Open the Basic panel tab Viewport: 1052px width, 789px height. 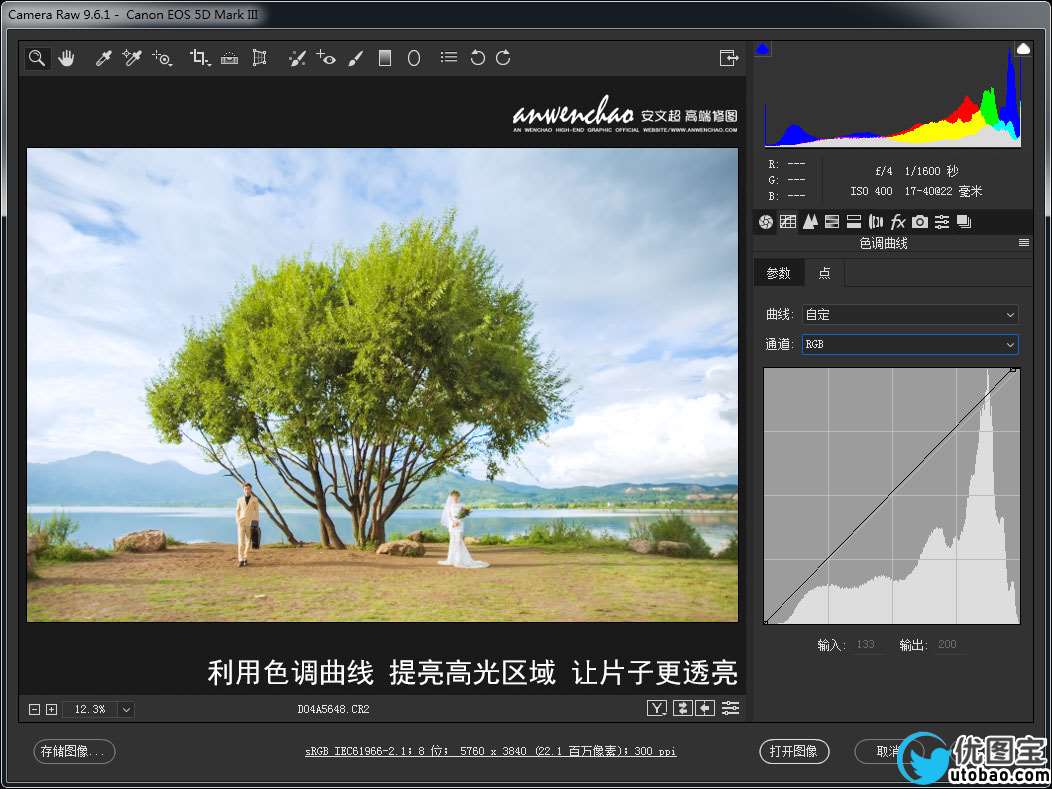coord(766,221)
